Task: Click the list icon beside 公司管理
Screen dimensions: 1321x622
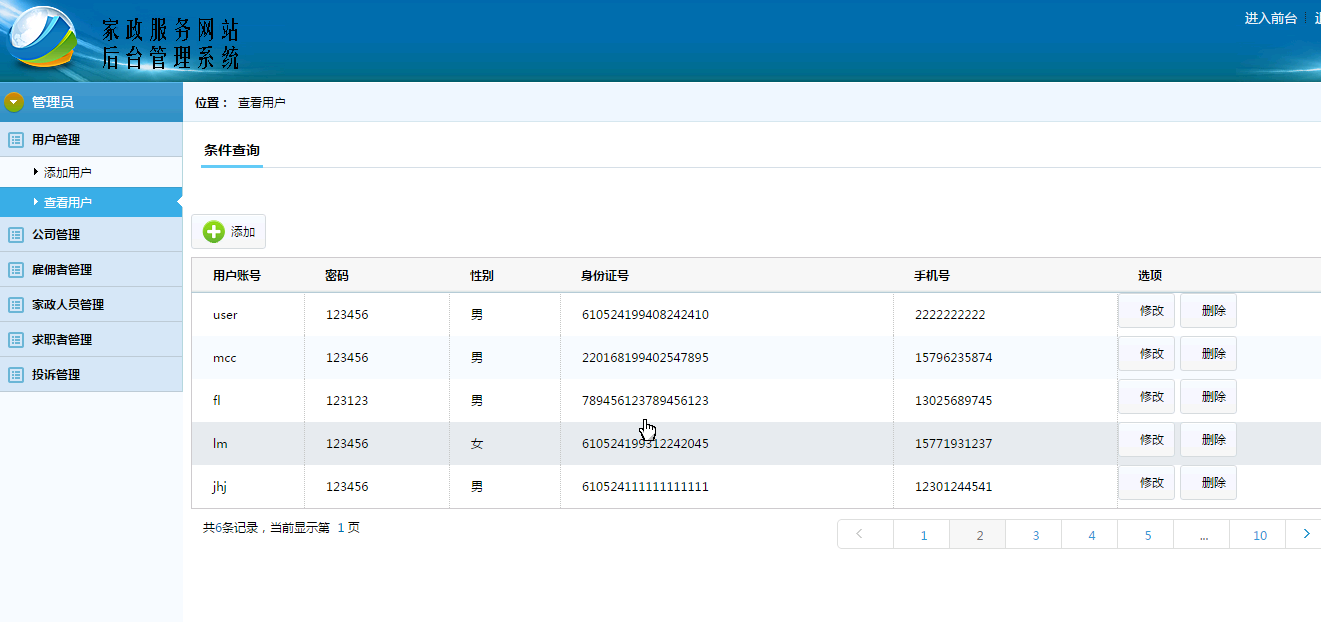Action: pyautogui.click(x=15, y=235)
